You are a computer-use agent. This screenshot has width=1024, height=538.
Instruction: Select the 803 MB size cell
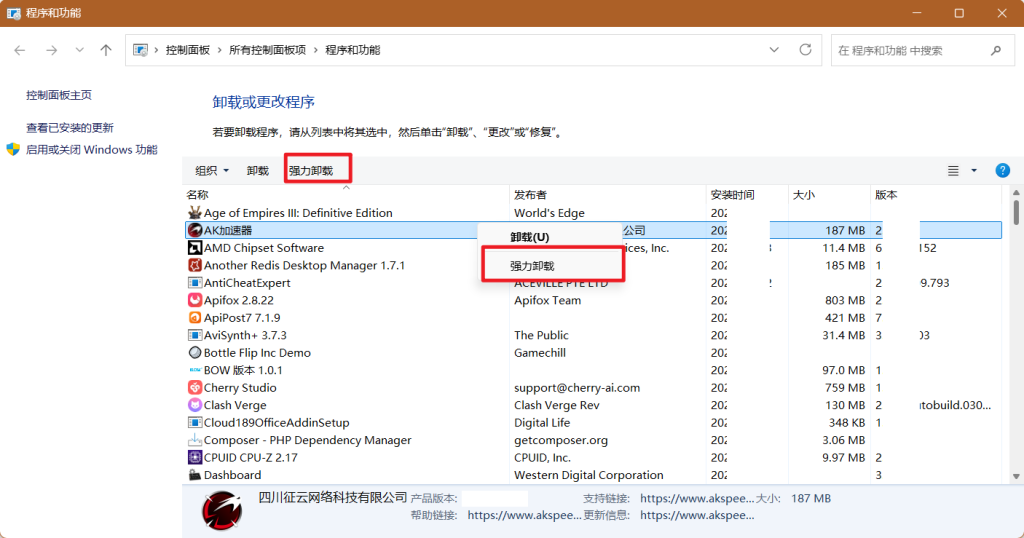point(844,300)
